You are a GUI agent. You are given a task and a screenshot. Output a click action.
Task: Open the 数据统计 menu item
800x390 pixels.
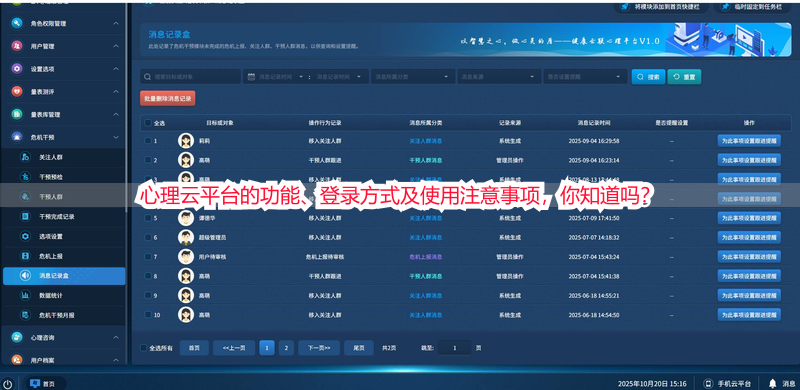pyautogui.click(x=64, y=295)
